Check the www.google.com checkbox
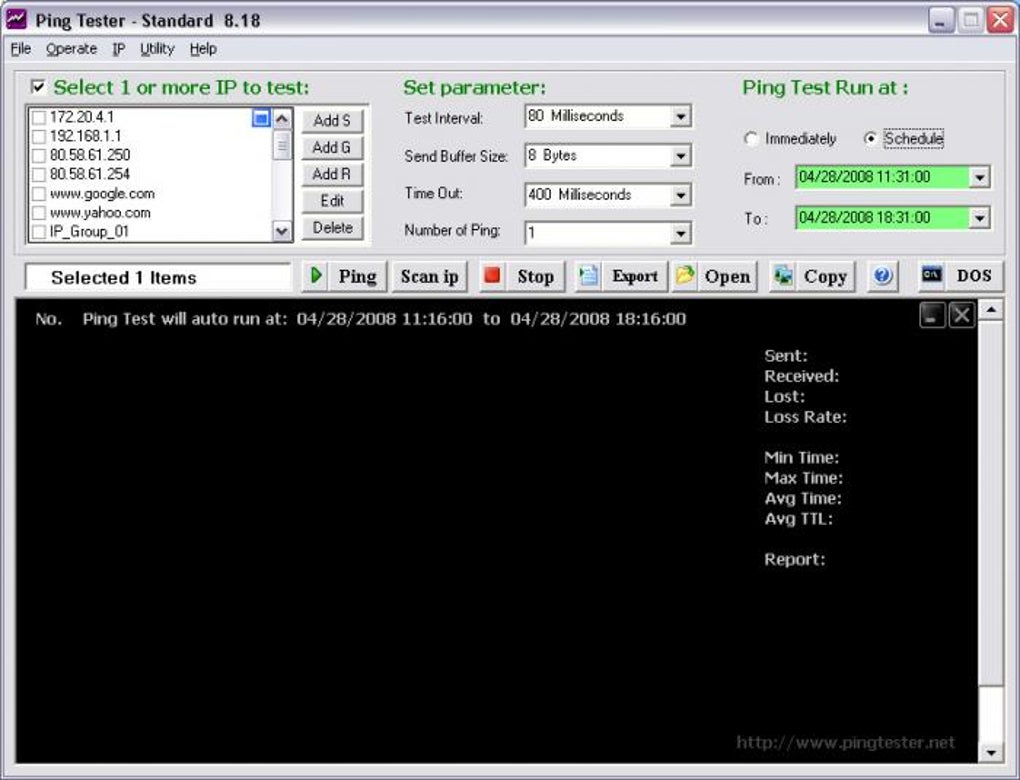Image resolution: width=1020 pixels, height=780 pixels. pos(39,194)
